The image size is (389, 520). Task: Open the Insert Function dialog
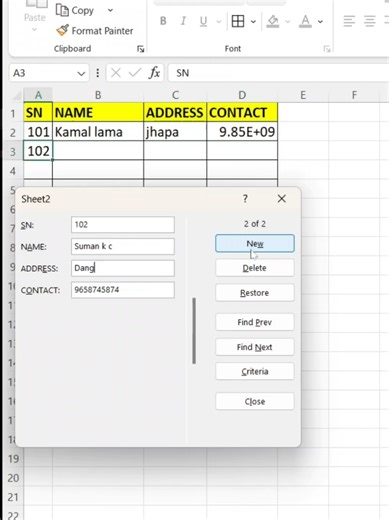(154, 73)
